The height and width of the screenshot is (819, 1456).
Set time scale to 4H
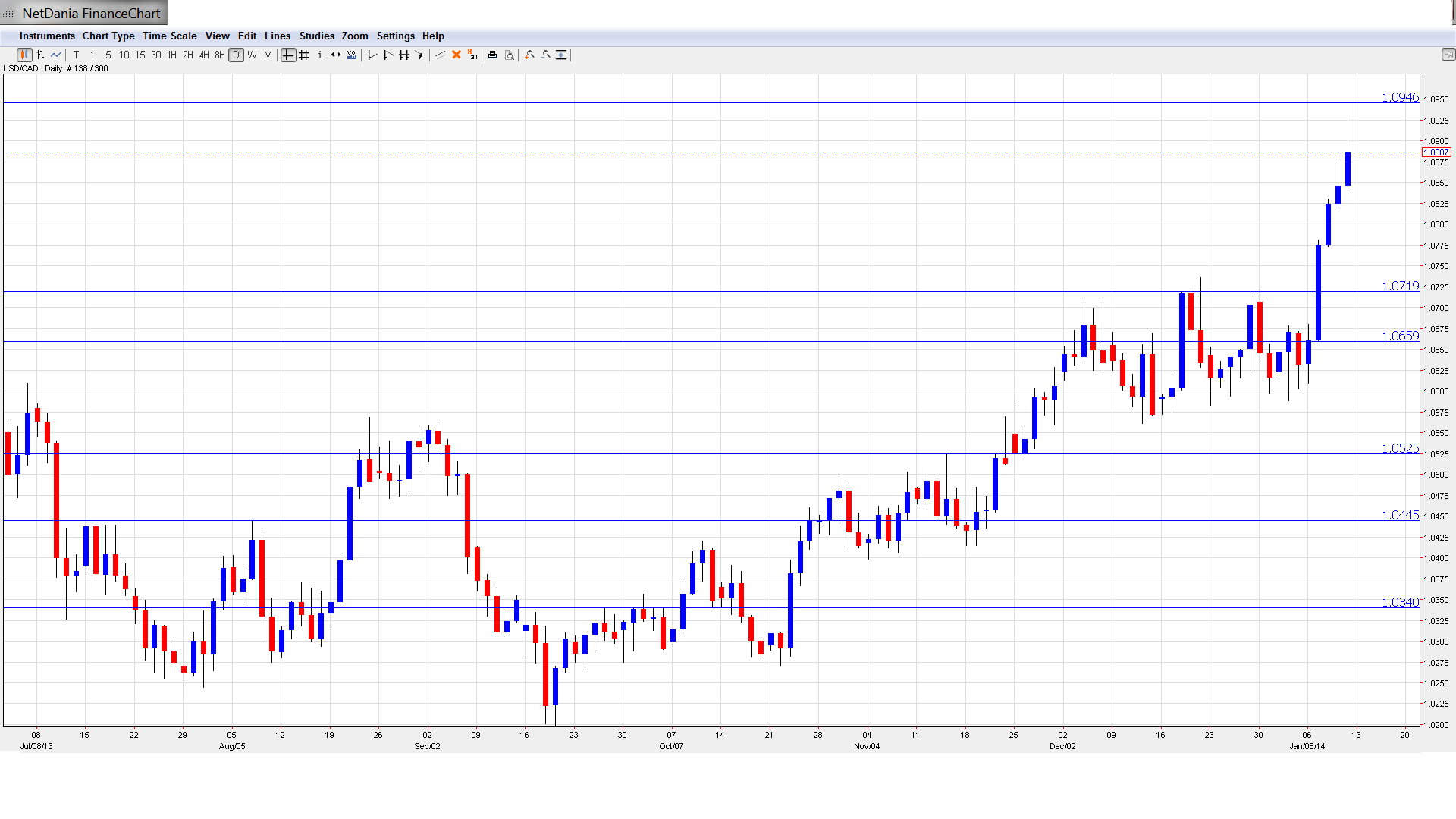pos(204,55)
